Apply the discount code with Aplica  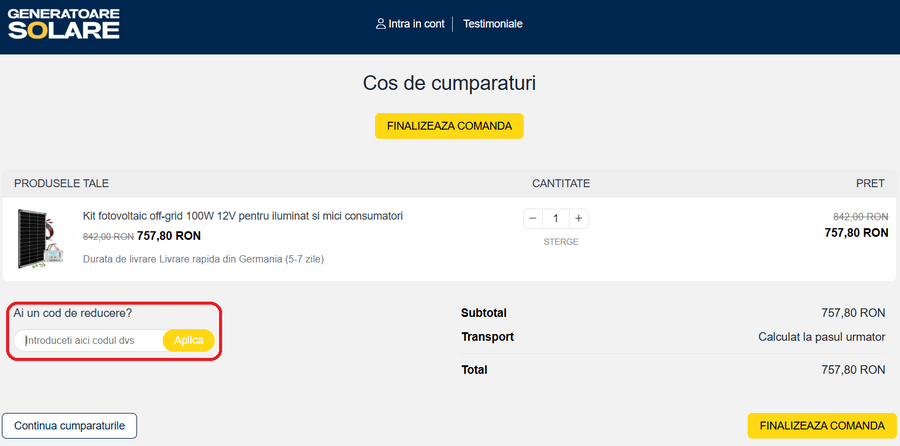[x=189, y=341]
